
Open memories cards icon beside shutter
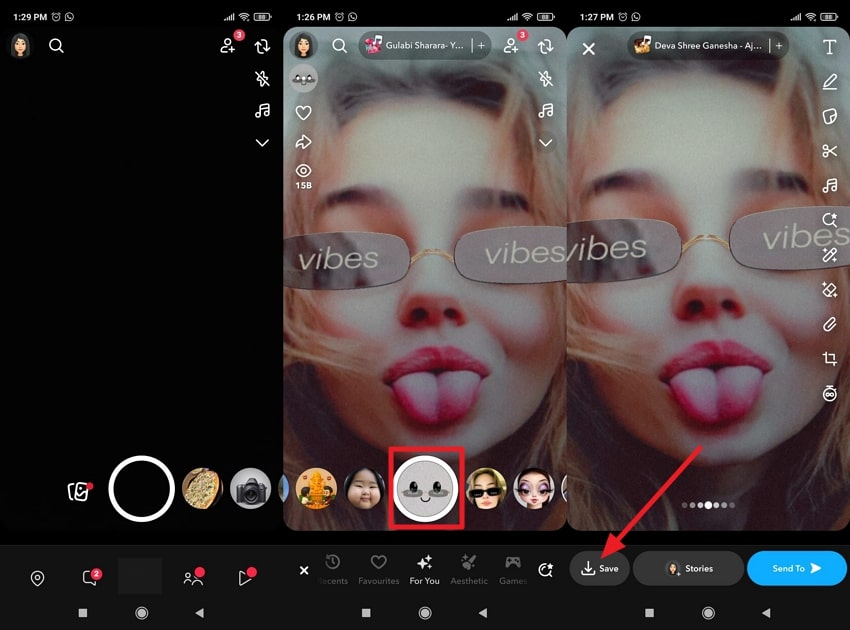[80, 491]
